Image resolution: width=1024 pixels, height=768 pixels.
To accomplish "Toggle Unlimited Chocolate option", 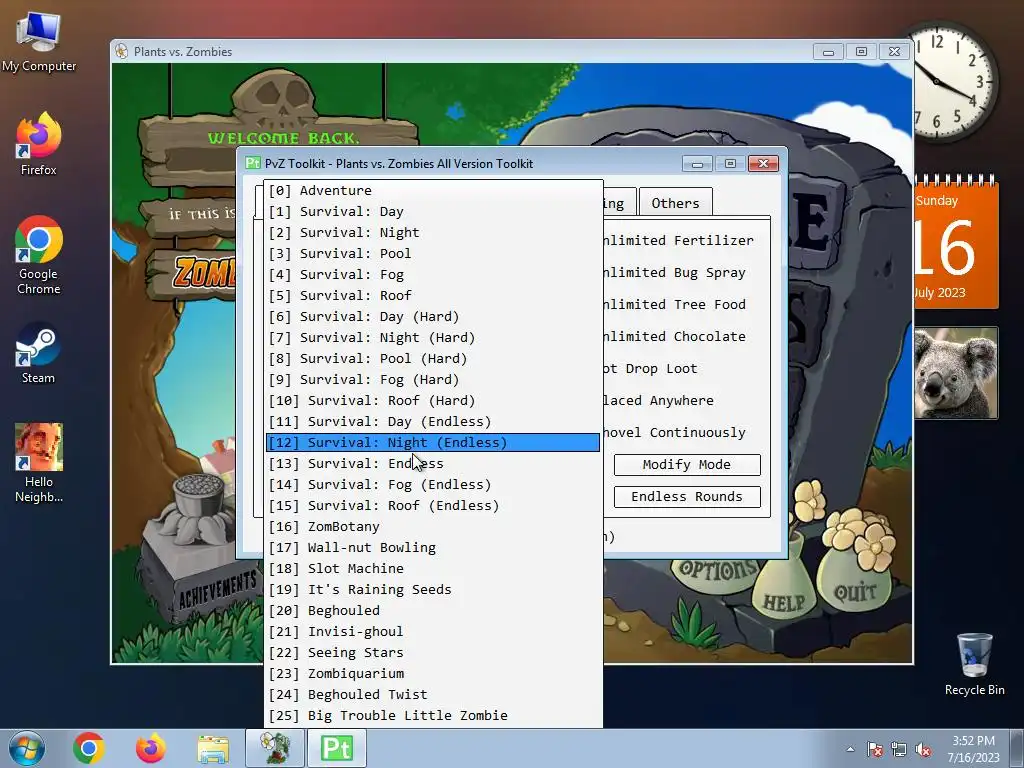I will coord(675,336).
